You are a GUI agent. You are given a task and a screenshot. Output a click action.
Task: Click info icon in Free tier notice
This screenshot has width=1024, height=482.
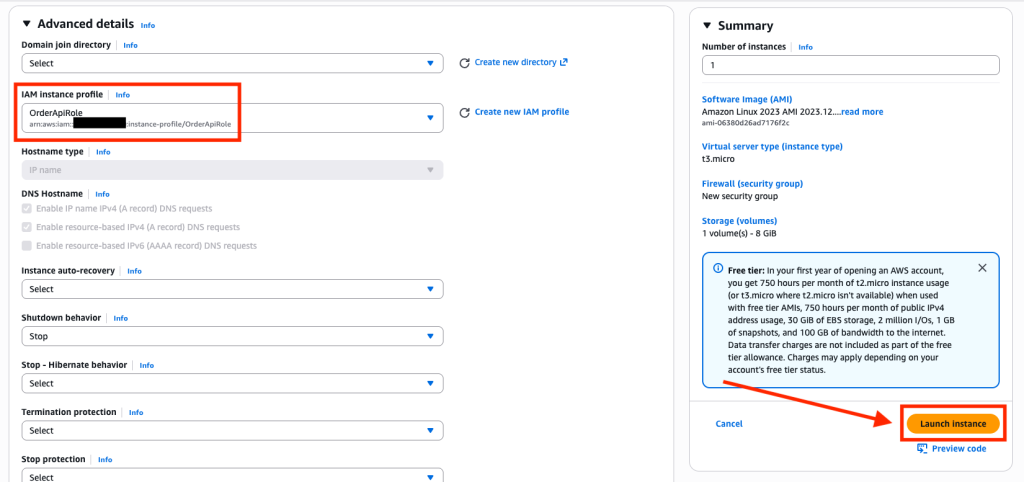[x=718, y=268]
